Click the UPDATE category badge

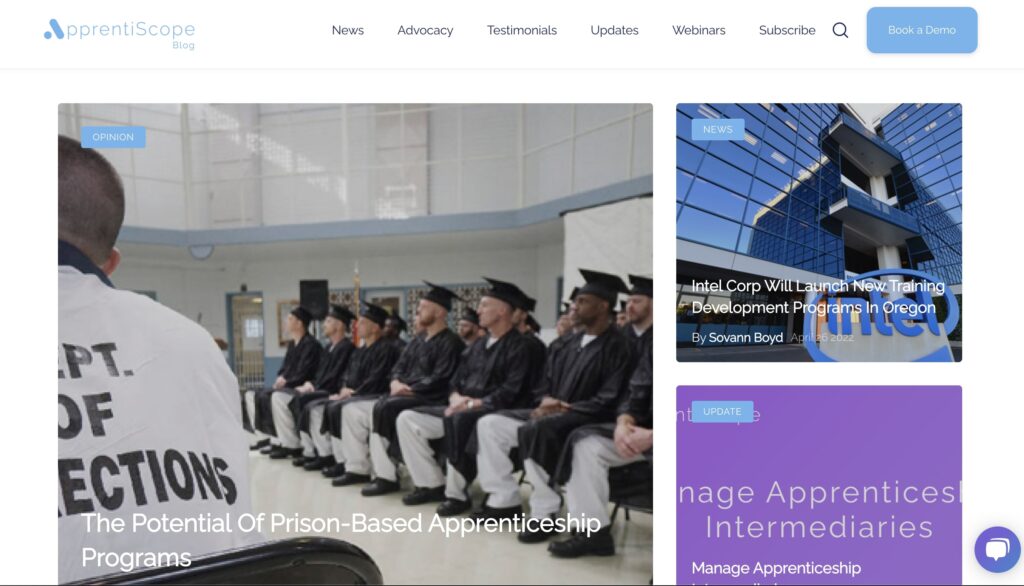point(722,412)
